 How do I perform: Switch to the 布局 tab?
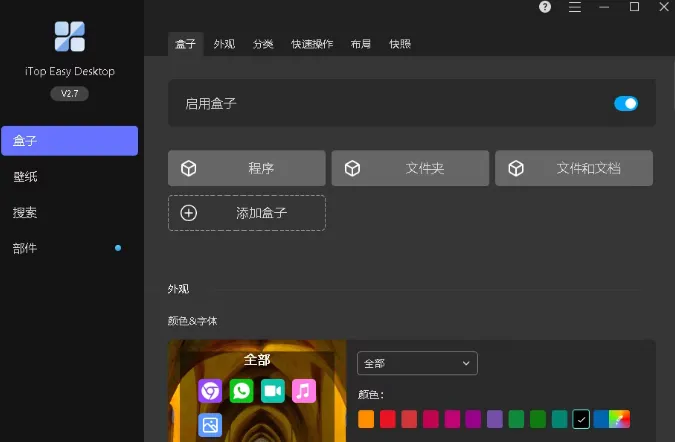click(361, 44)
